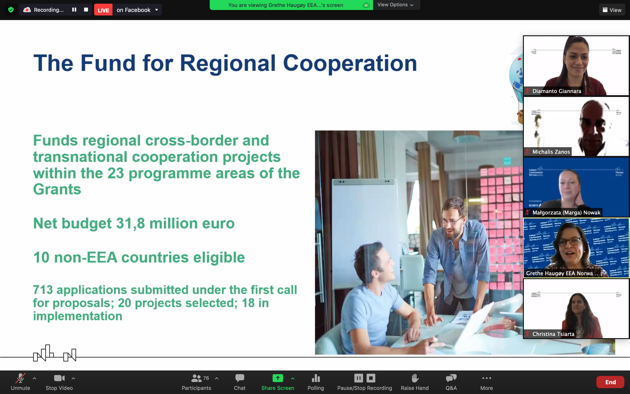Click Christina Tsiarta name label
The width and height of the screenshot is (630, 394).
[553, 334]
